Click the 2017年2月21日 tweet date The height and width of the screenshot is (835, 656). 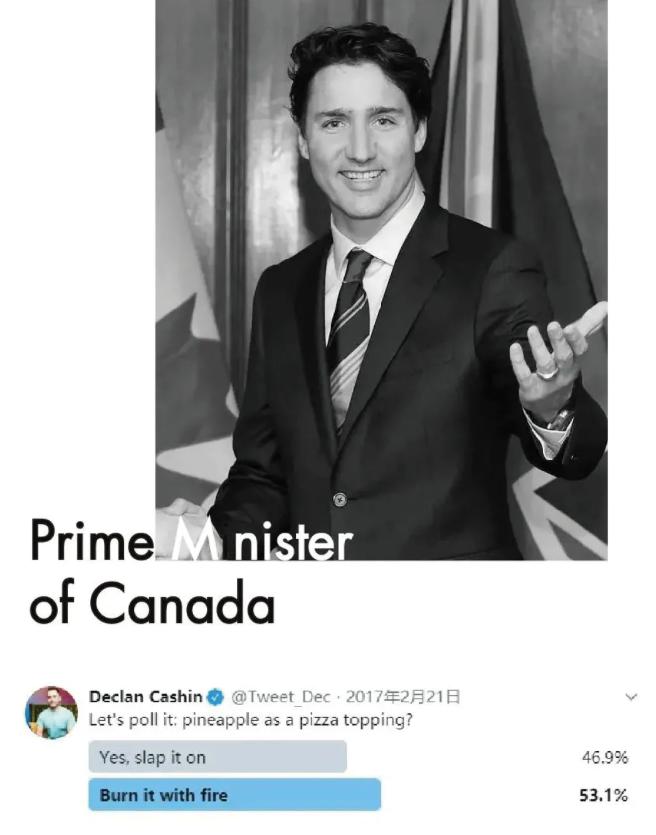pyautogui.click(x=403, y=697)
